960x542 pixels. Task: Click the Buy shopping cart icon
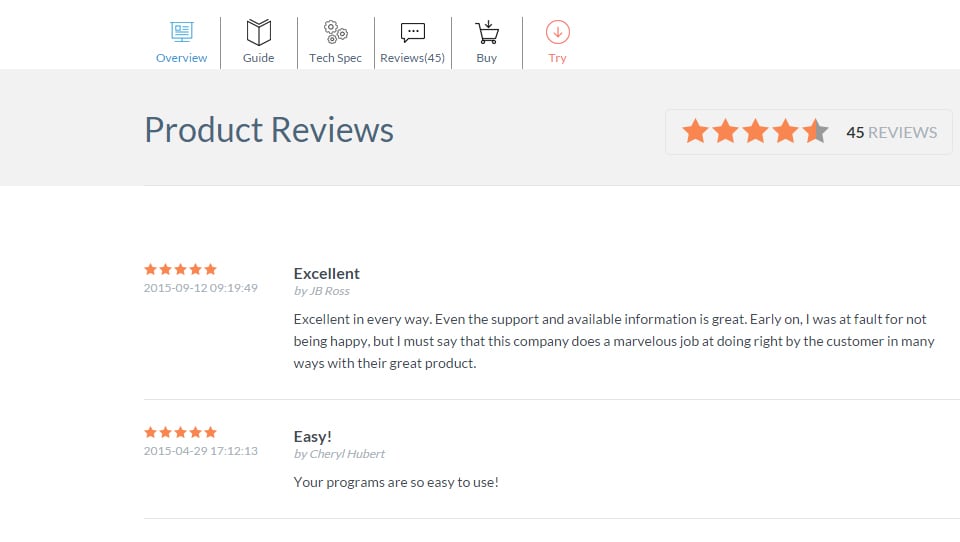pos(487,32)
